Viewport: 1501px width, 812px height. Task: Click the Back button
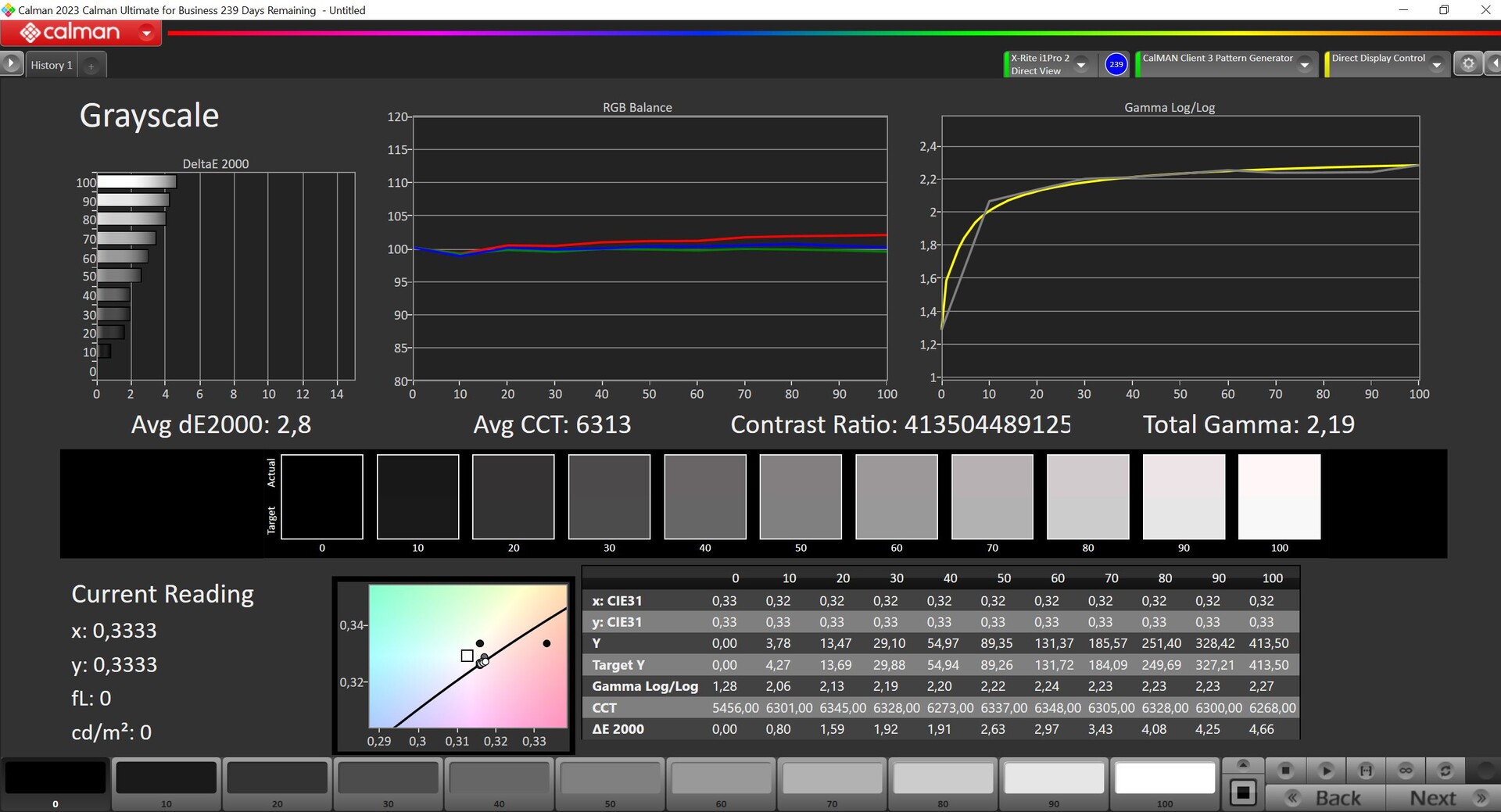click(x=1326, y=798)
